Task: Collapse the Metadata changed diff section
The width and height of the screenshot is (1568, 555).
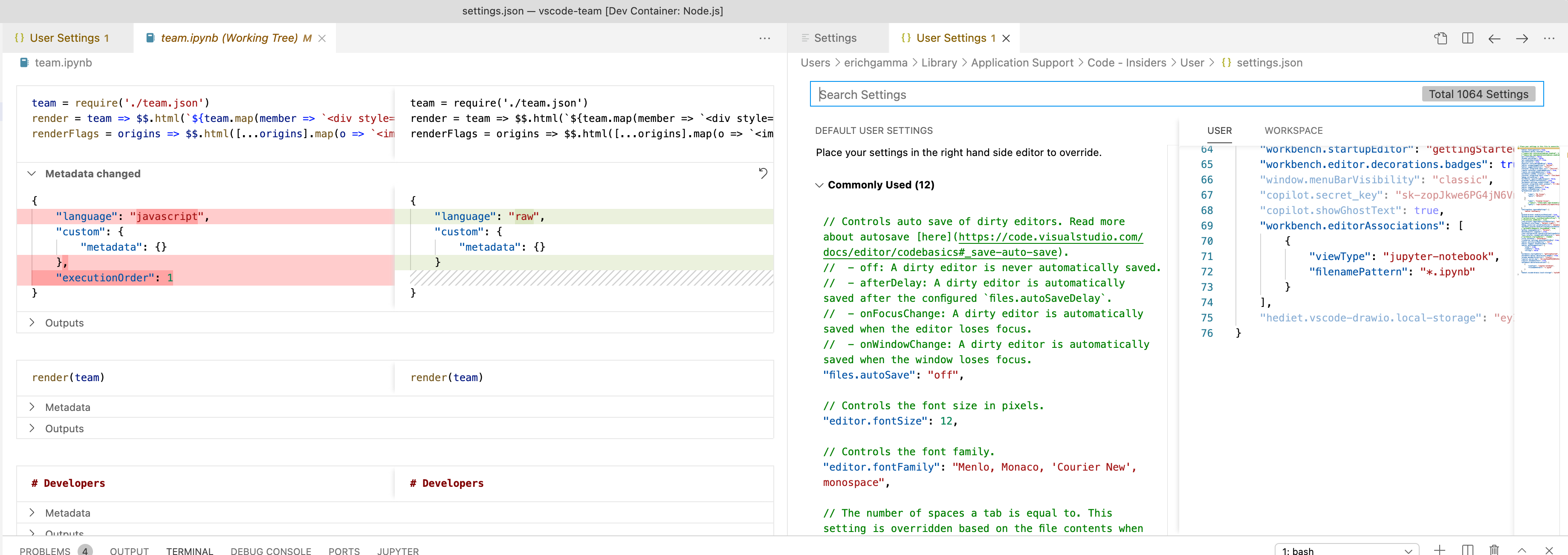Action: click(32, 173)
